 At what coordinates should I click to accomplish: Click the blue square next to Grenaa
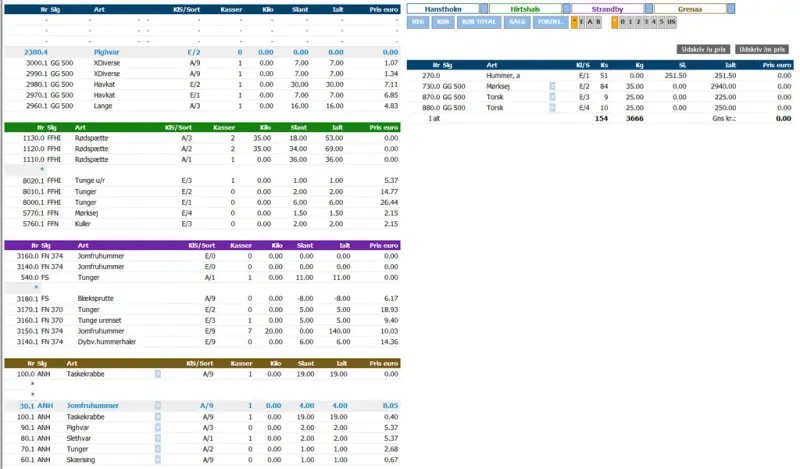[731, 9]
